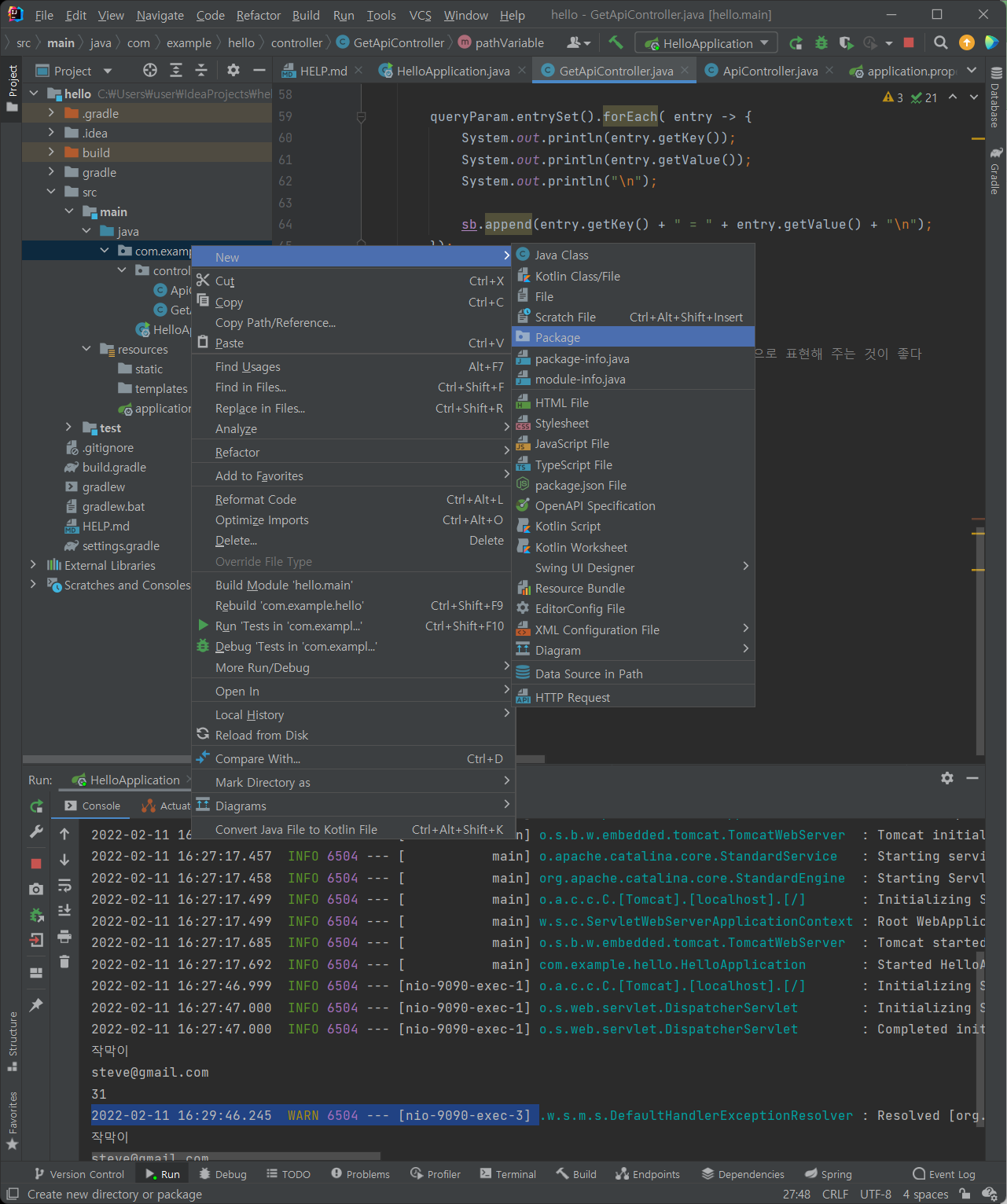This screenshot has width=1007, height=1204.
Task: Click the Project tree horizontal scrollbar
Action: [107, 759]
